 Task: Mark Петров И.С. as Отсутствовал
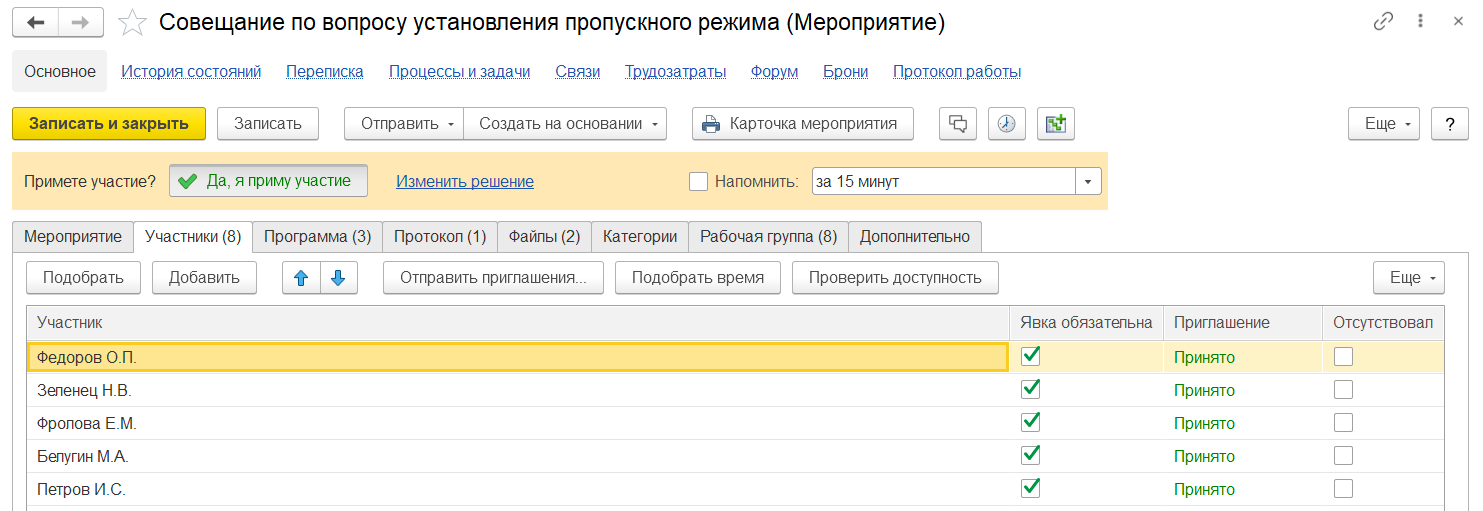[x=1343, y=489]
